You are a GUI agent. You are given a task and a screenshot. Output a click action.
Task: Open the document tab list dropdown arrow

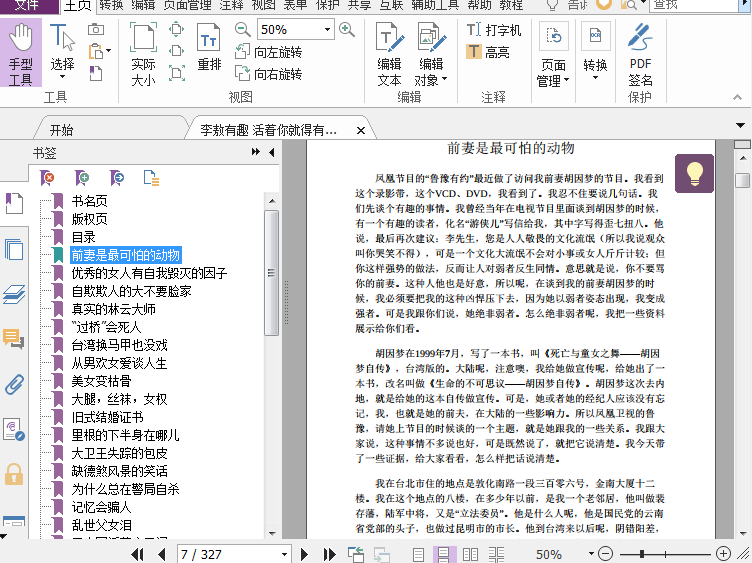pyautogui.click(x=740, y=126)
